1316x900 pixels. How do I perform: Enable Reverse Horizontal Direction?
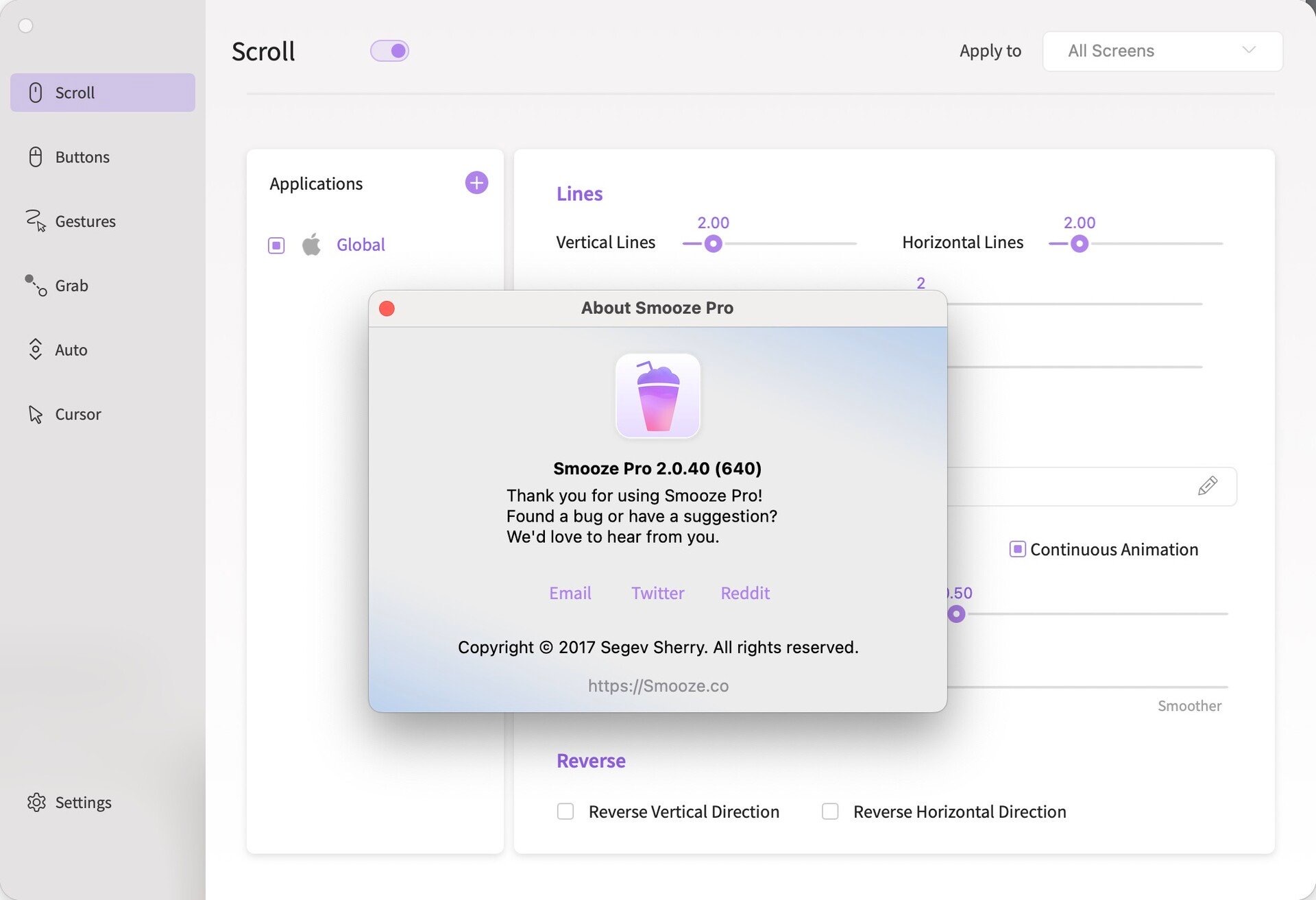830,812
